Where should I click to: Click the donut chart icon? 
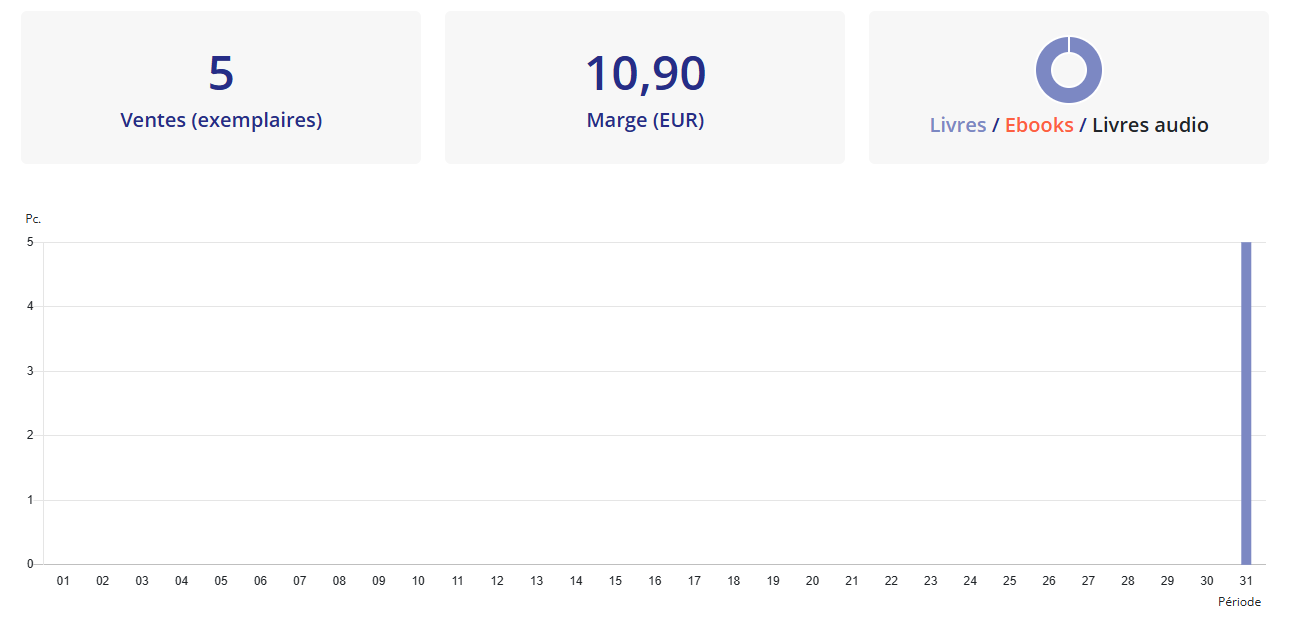[x=1069, y=71]
